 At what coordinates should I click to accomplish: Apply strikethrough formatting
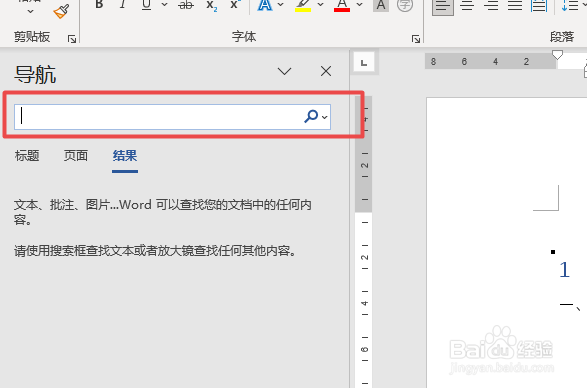point(186,4)
